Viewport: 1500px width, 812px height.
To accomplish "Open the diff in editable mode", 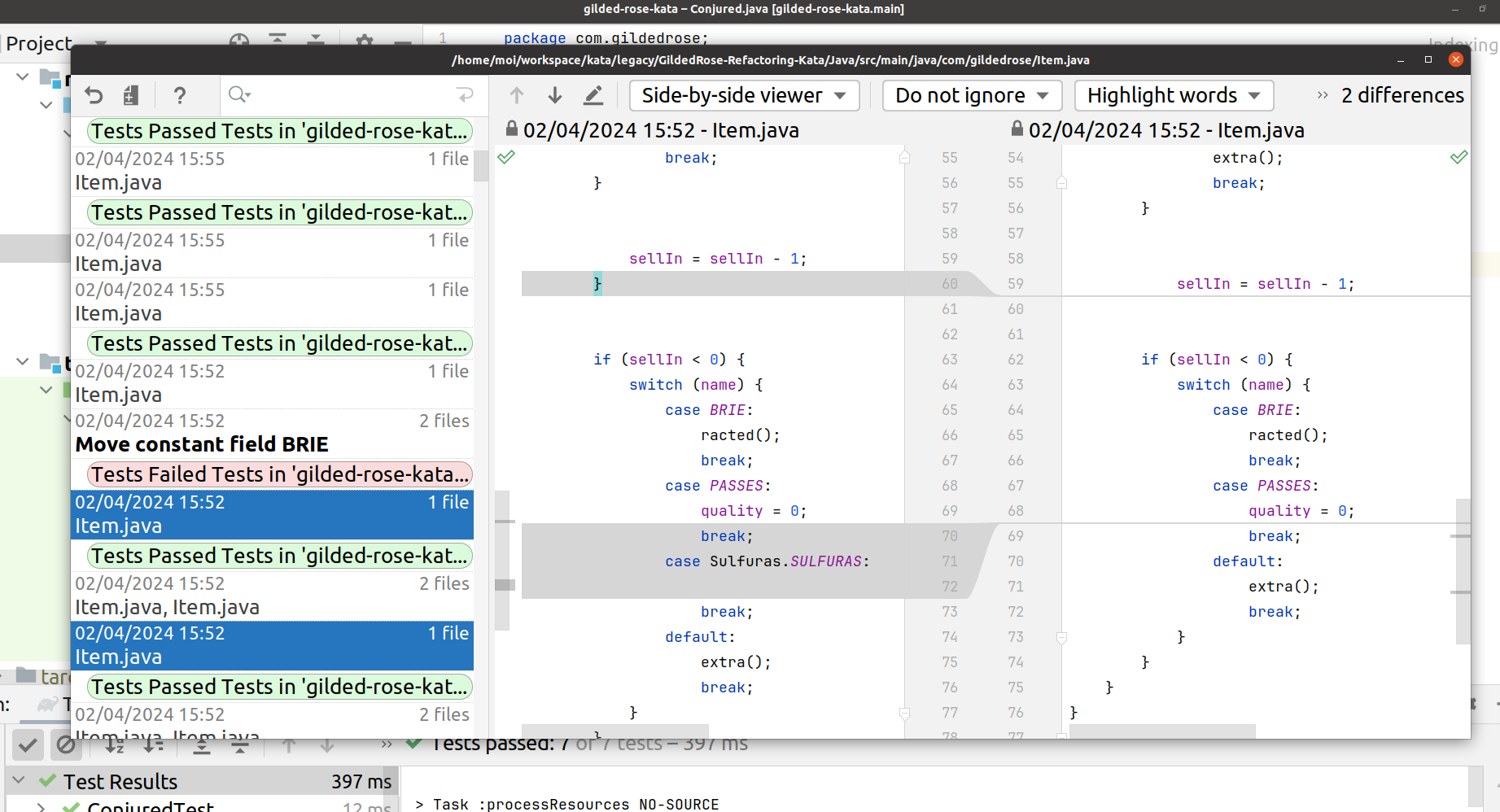I will point(593,95).
